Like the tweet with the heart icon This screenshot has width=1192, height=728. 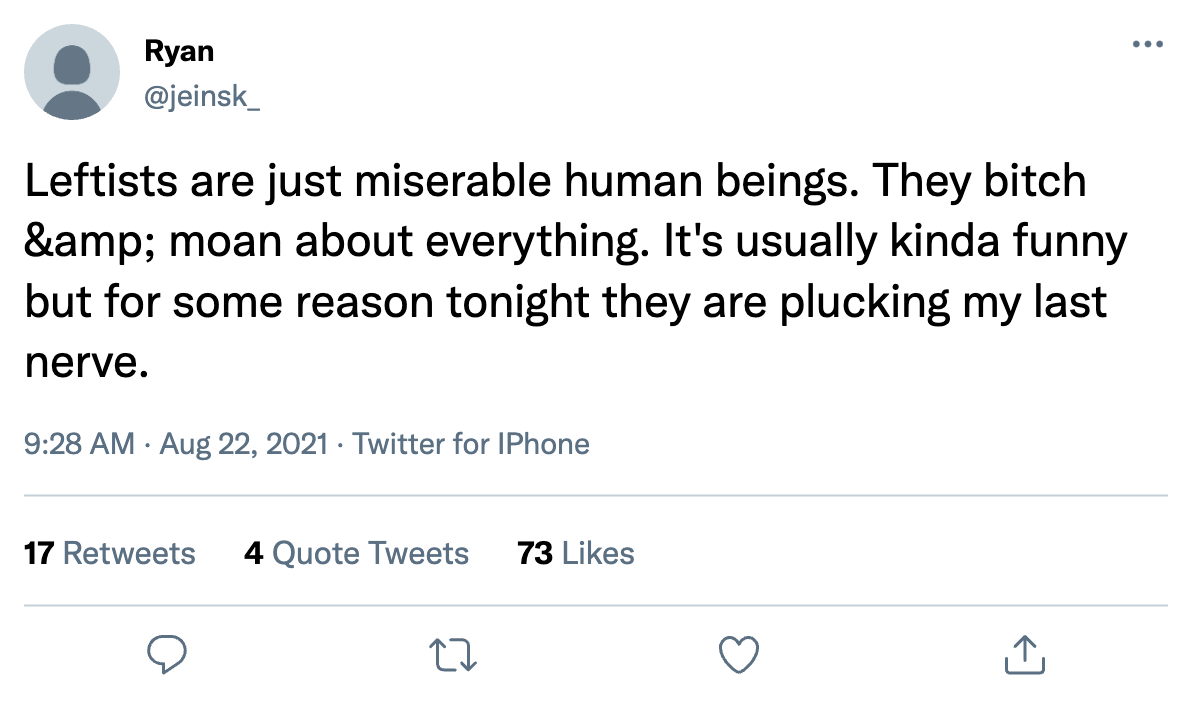point(740,655)
